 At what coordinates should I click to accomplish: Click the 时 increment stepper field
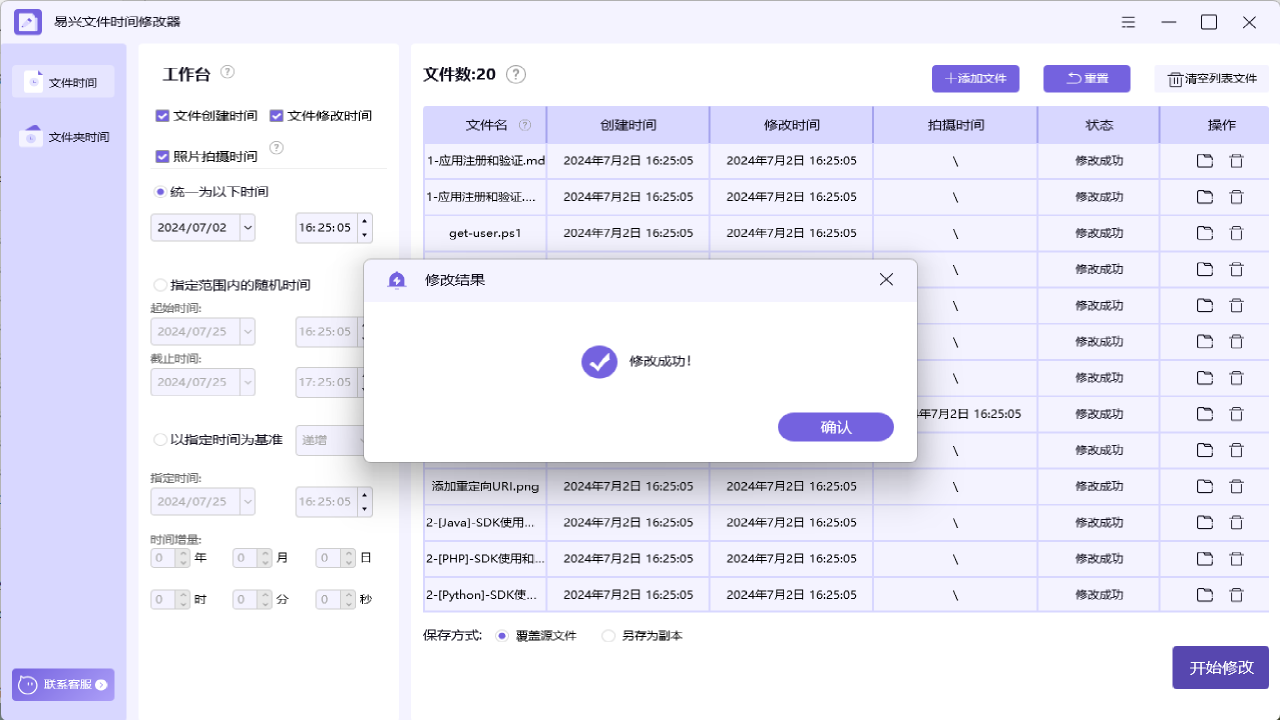click(x=170, y=599)
